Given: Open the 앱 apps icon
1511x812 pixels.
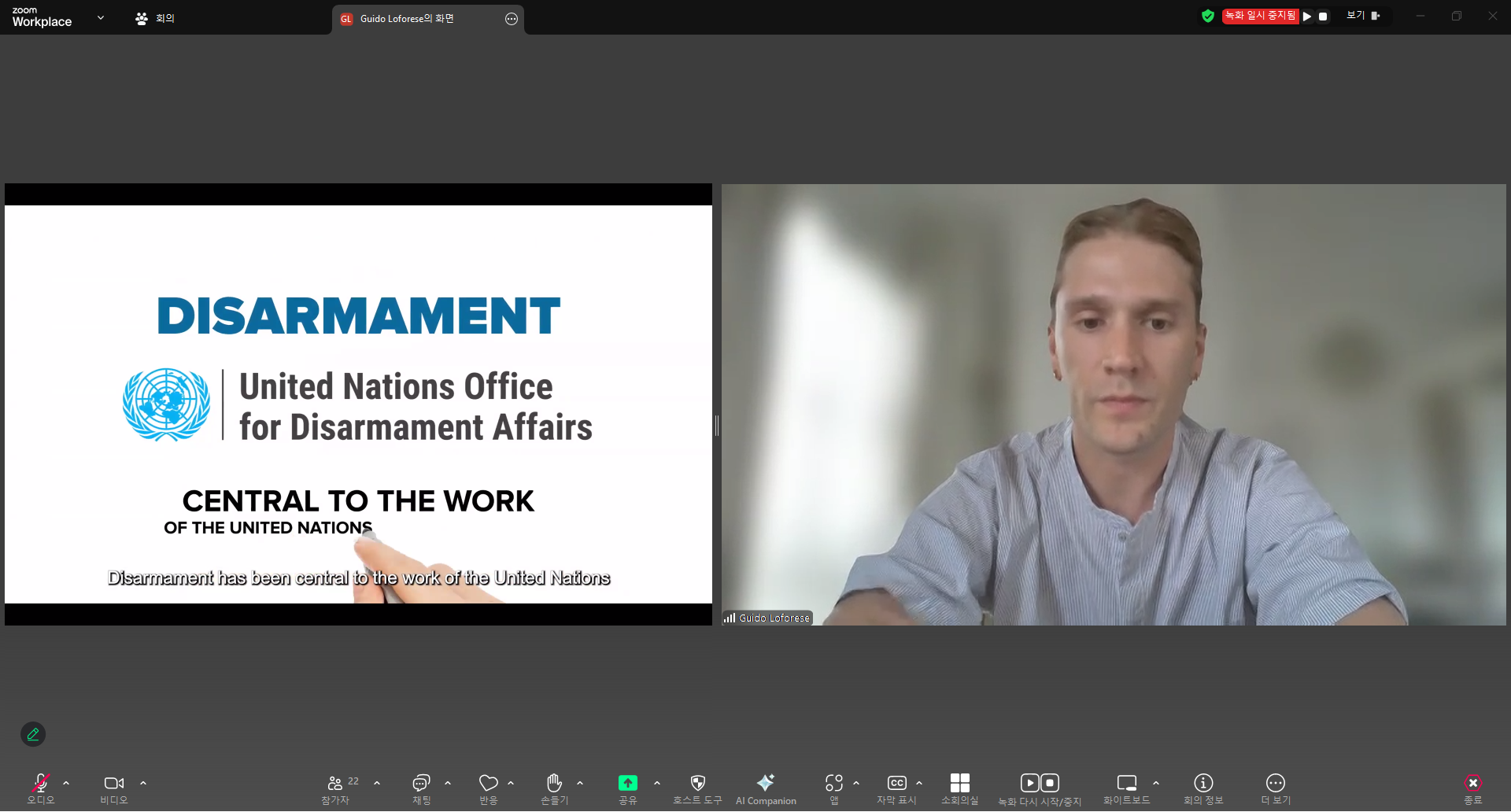Looking at the screenshot, I should coord(834,788).
